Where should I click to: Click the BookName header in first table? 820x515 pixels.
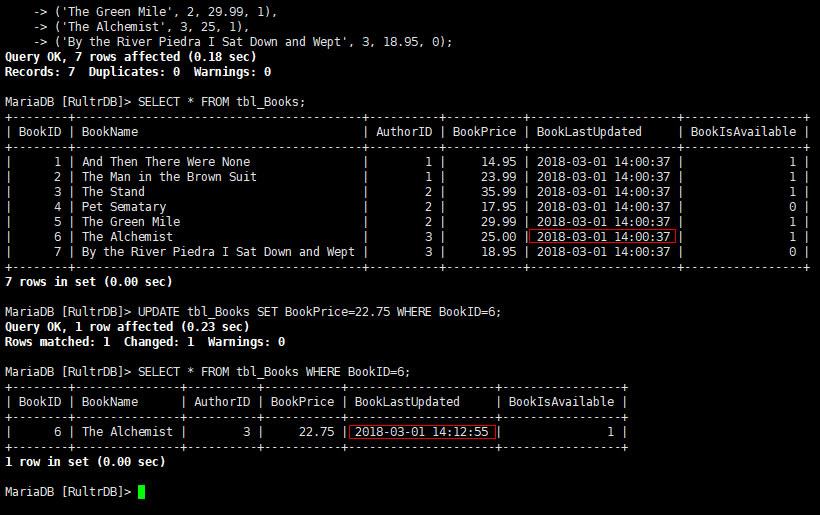pyautogui.click(x=110, y=132)
